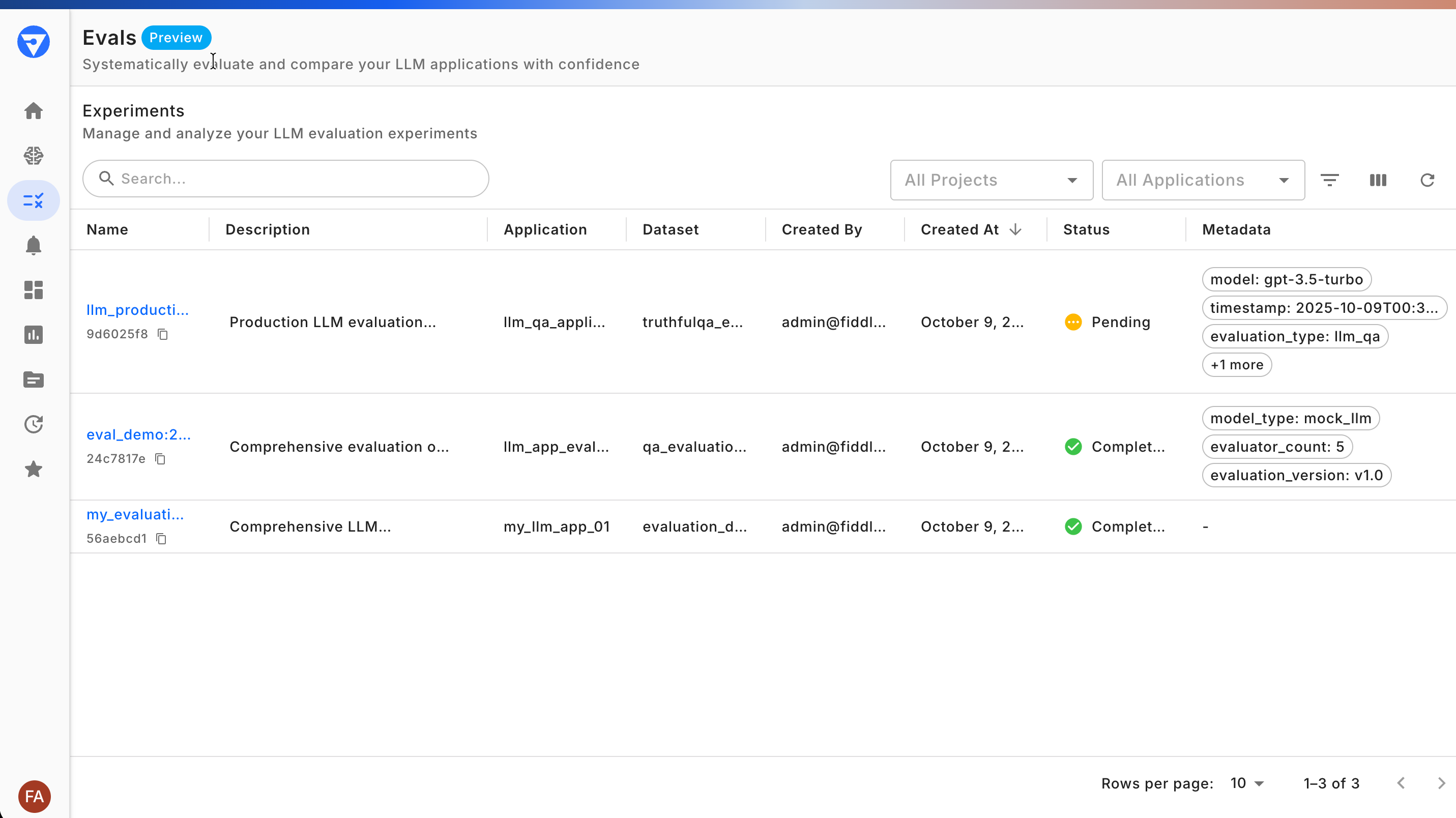
Task: Open the Home sidebar icon
Action: pos(34,111)
